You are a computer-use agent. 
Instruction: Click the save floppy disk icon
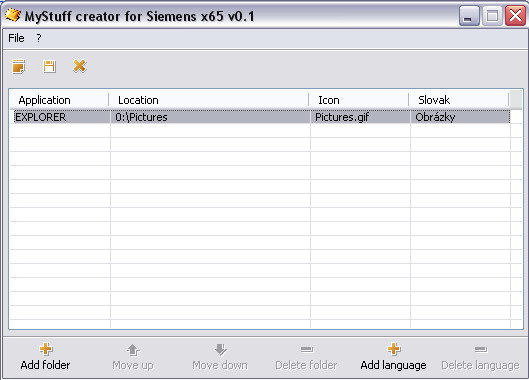tap(49, 66)
